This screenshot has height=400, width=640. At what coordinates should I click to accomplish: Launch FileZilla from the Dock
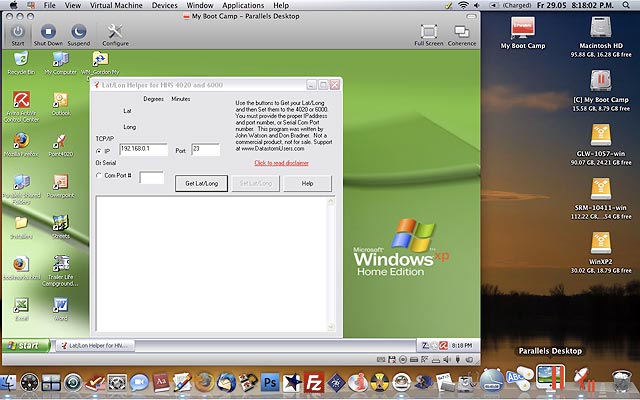pos(314,383)
